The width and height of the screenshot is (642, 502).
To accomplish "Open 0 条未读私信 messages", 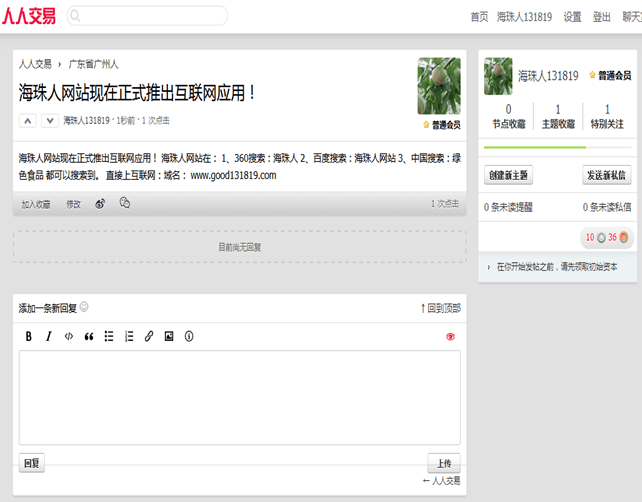I will [x=607, y=207].
